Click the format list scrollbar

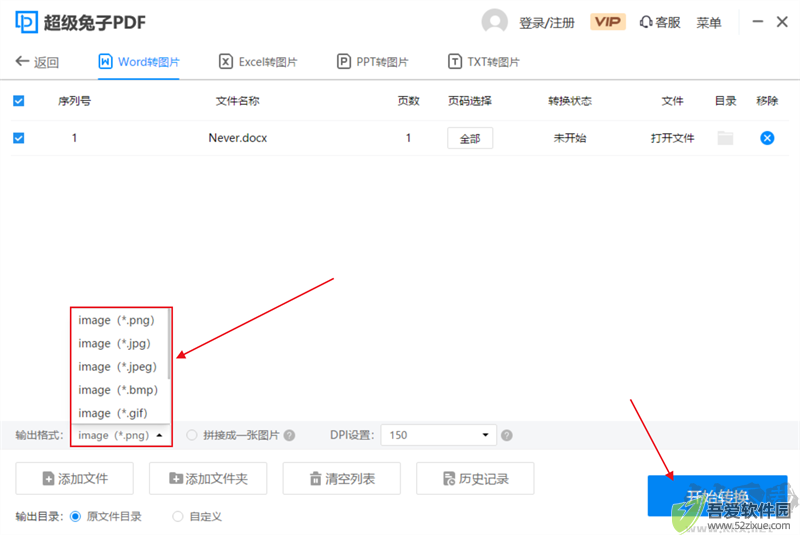coord(168,344)
